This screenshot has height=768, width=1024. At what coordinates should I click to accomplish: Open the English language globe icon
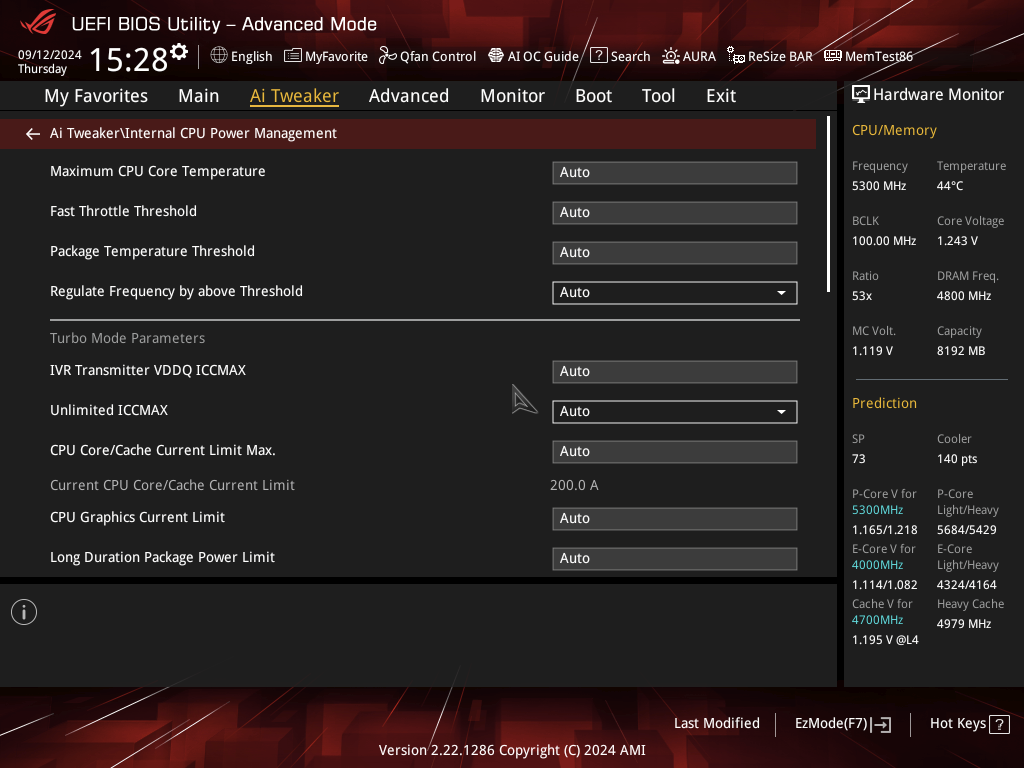219,56
